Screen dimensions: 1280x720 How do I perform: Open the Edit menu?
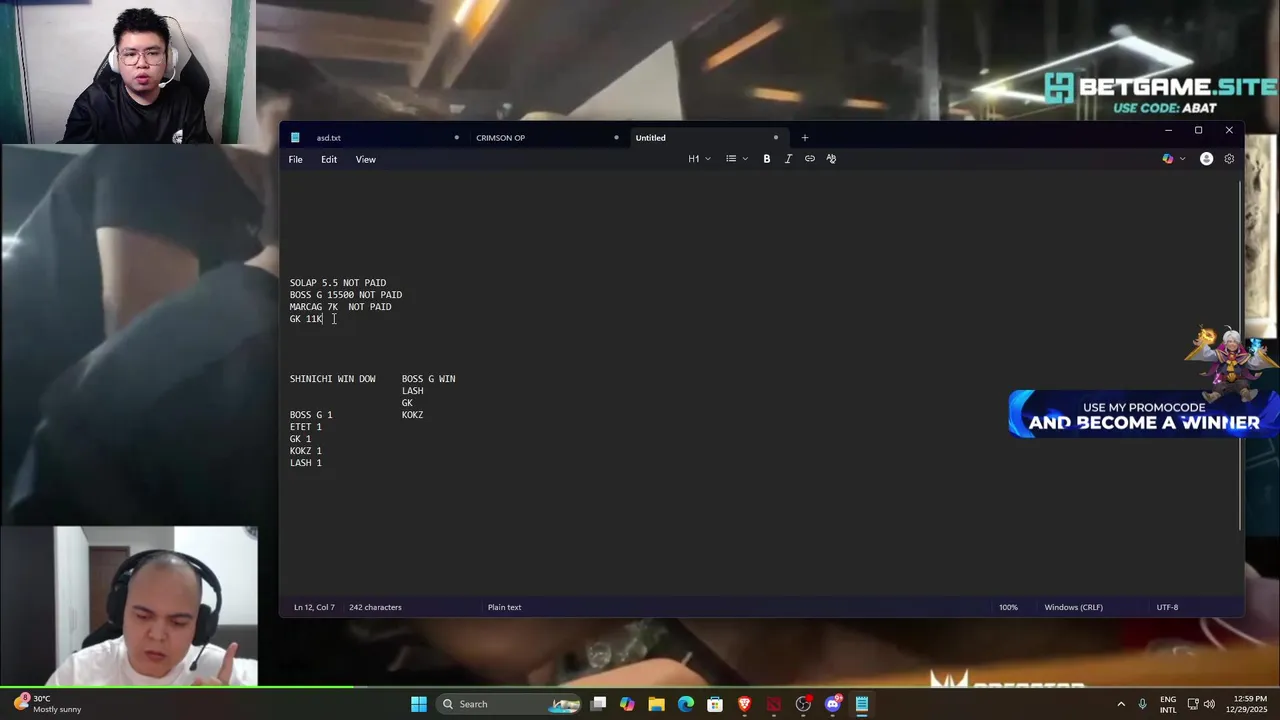[329, 160]
